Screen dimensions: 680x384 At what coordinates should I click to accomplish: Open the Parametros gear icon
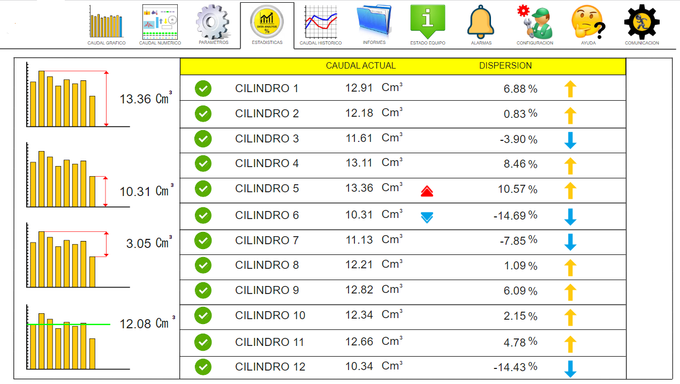coord(212,22)
